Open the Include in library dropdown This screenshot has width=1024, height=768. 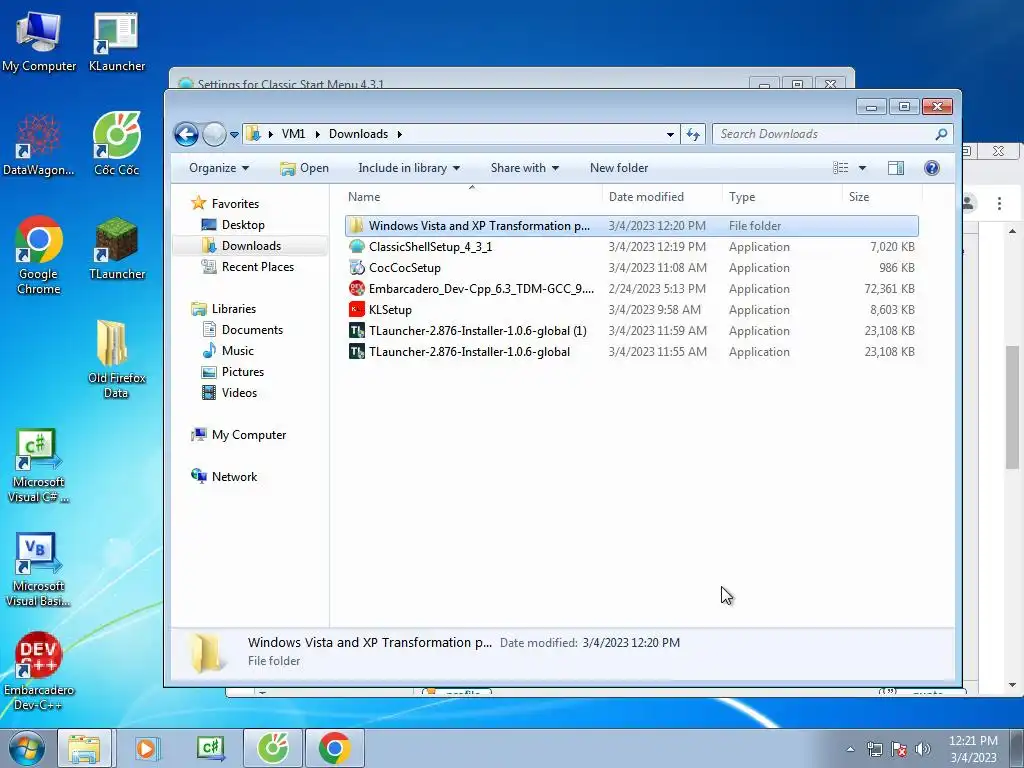409,168
